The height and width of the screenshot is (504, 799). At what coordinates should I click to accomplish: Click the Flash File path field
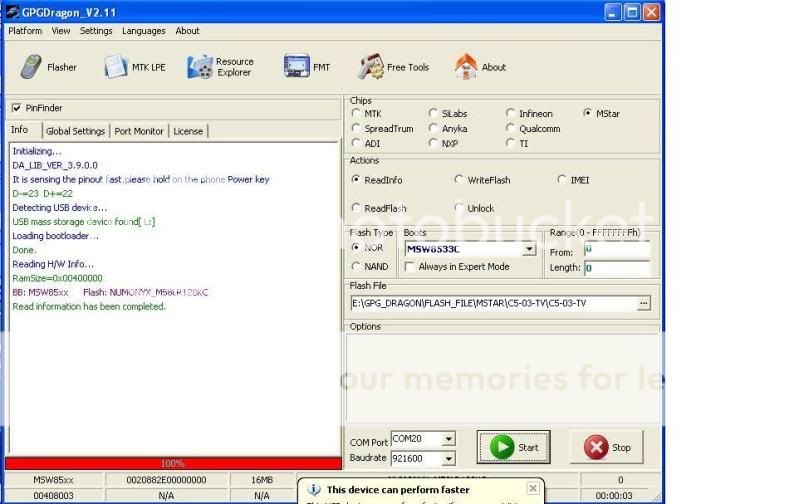[x=493, y=303]
